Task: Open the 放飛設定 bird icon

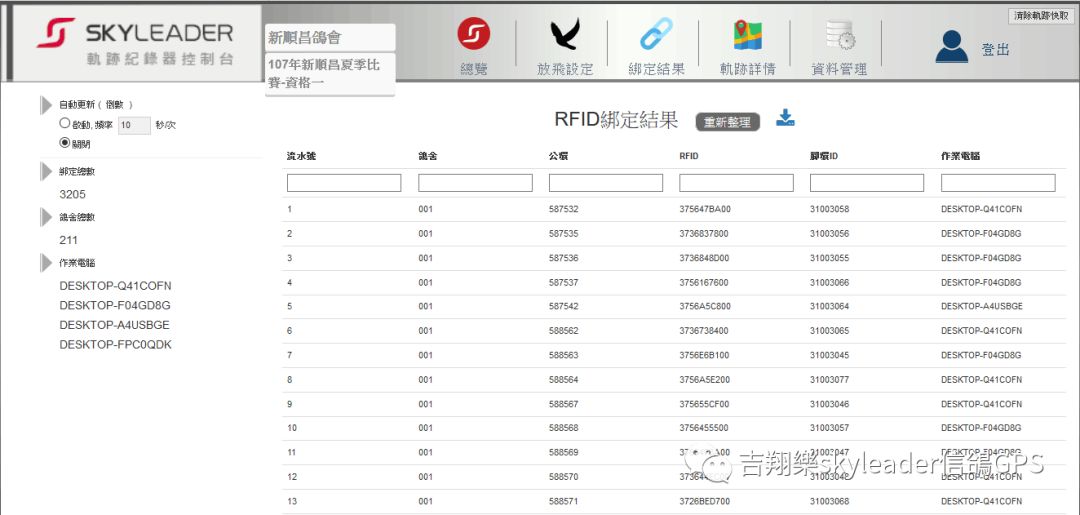Action: coord(564,35)
